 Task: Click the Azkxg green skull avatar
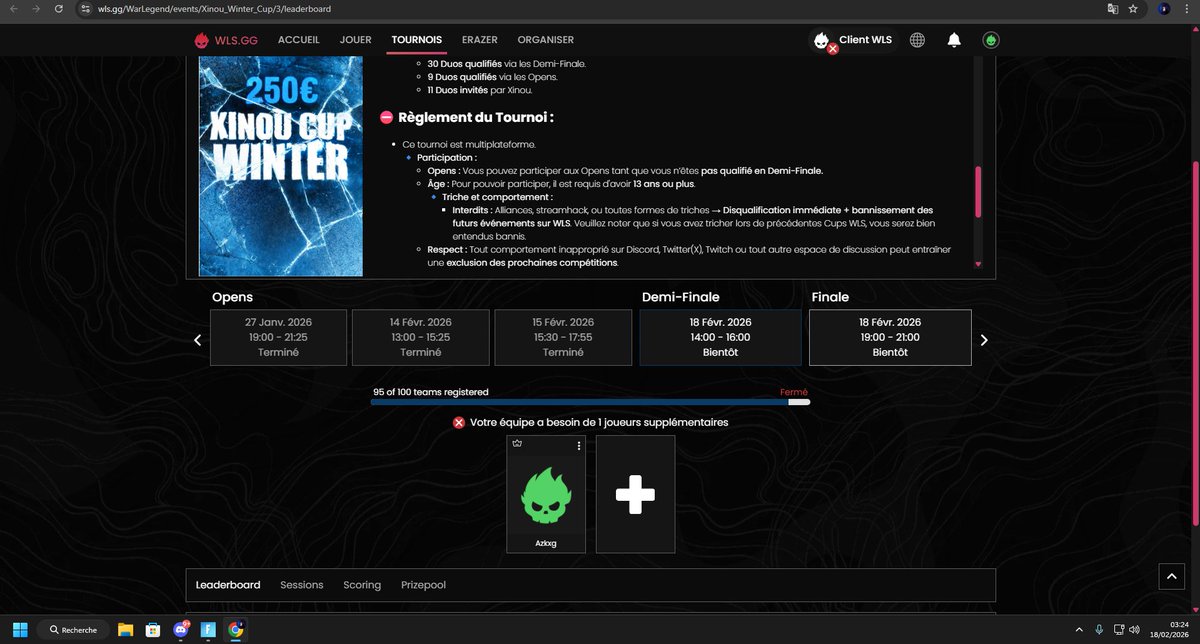tap(546, 495)
